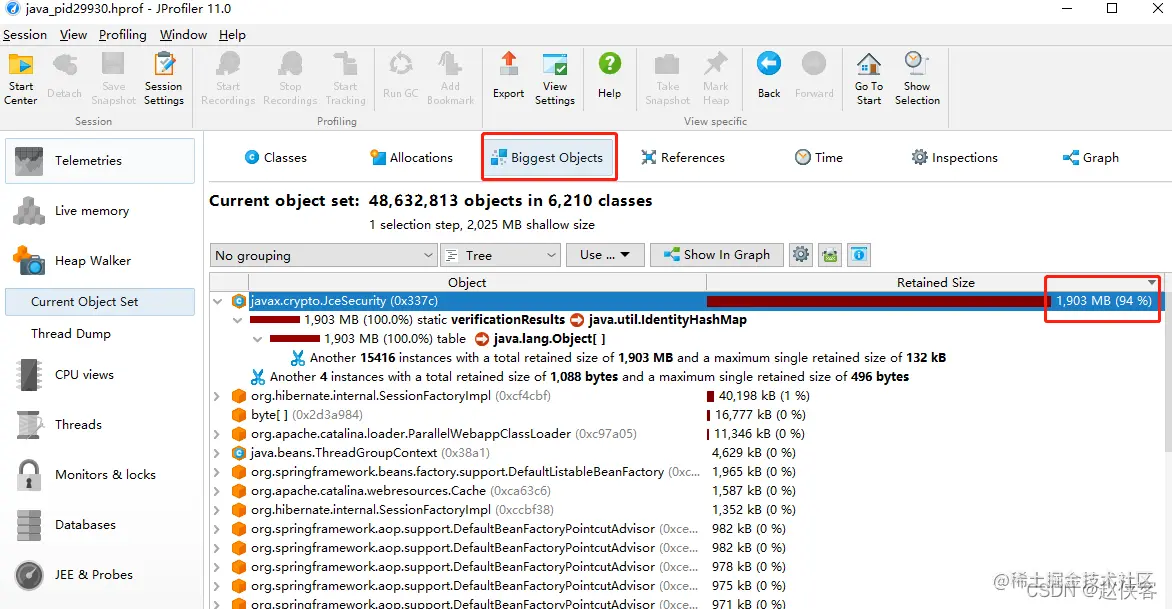1172x609 pixels.
Task: Open the Session menu
Action: (x=25, y=35)
